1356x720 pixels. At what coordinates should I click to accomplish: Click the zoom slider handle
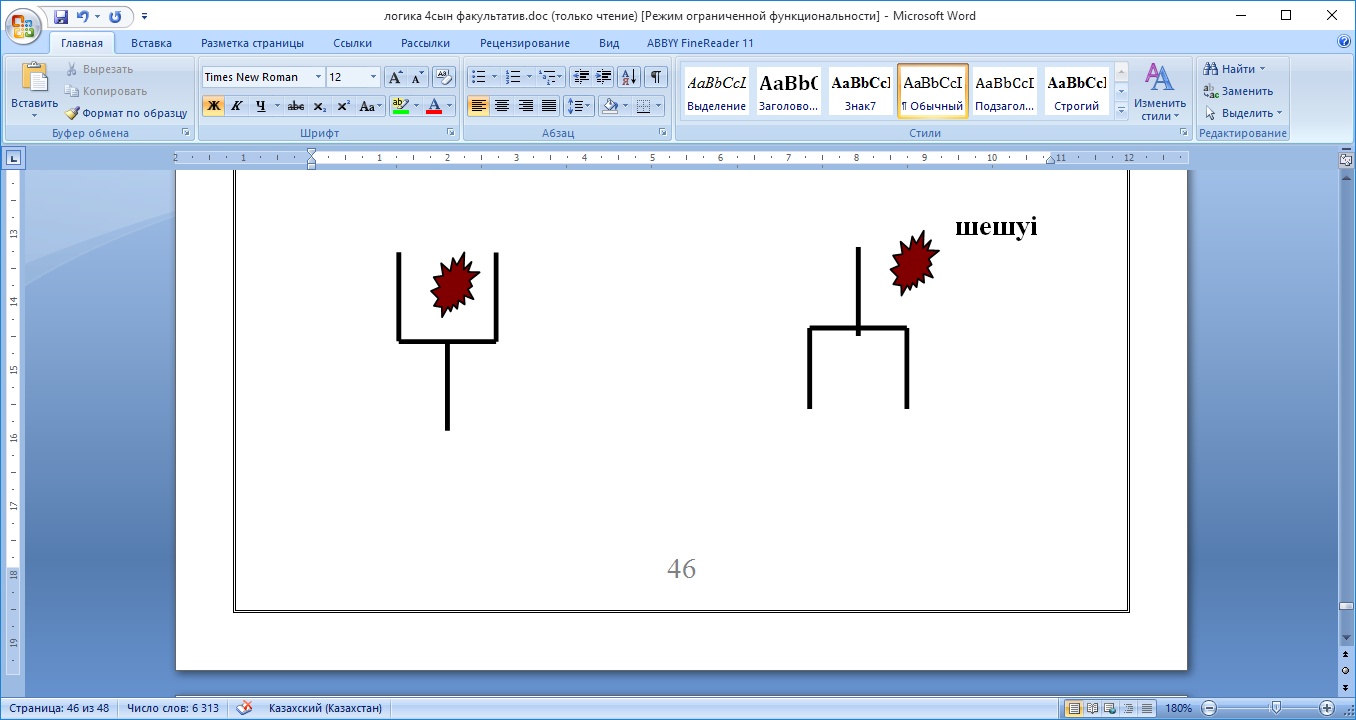pyautogui.click(x=1276, y=708)
